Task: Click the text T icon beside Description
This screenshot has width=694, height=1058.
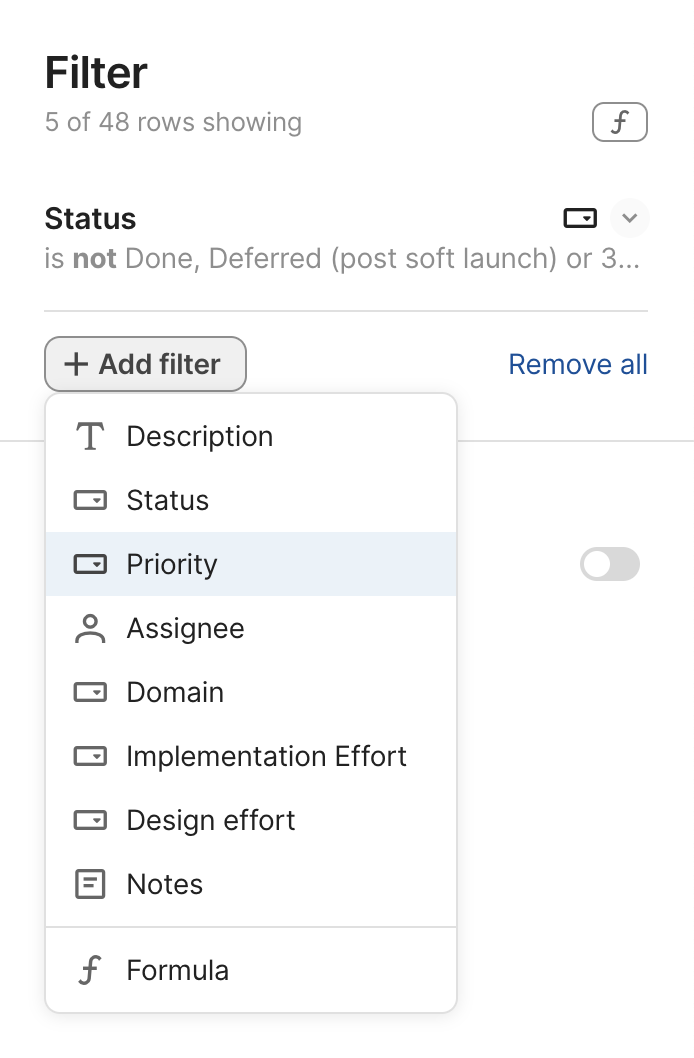Action: 90,437
